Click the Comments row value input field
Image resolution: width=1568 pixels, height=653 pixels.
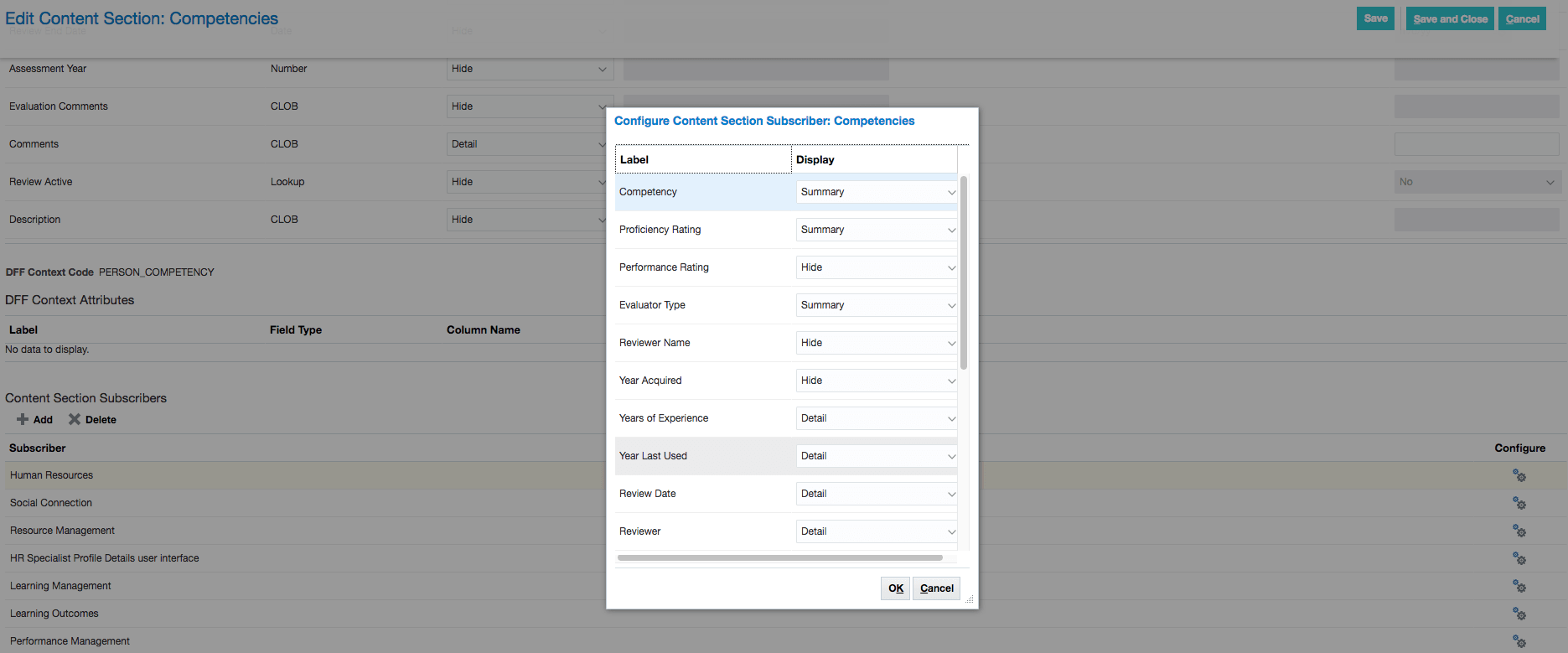tap(1477, 144)
